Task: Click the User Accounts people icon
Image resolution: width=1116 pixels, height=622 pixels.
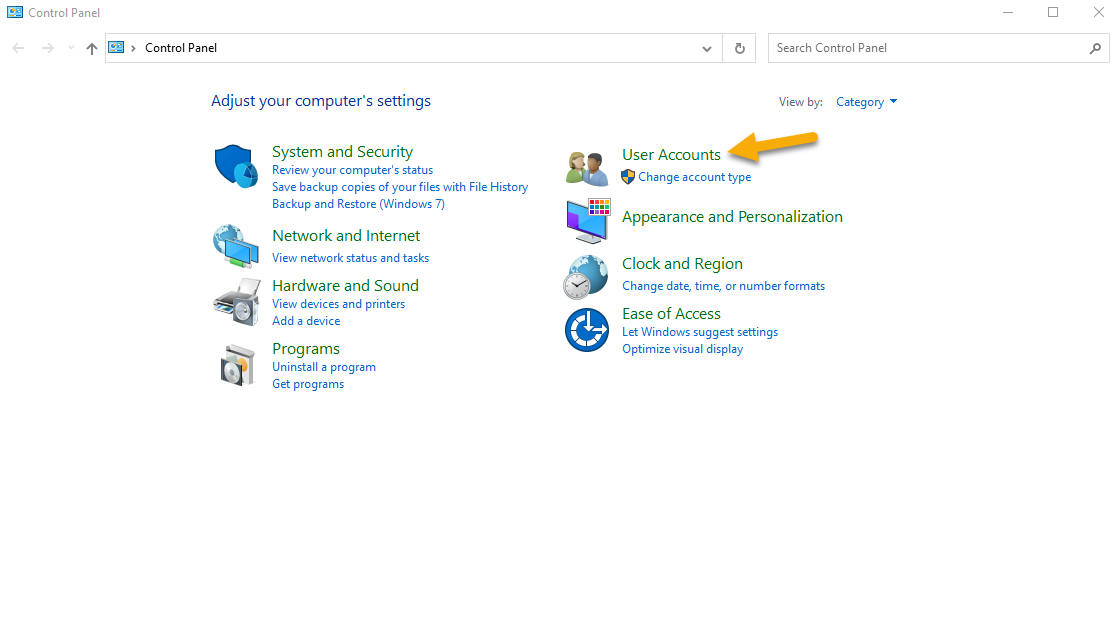Action: (587, 168)
